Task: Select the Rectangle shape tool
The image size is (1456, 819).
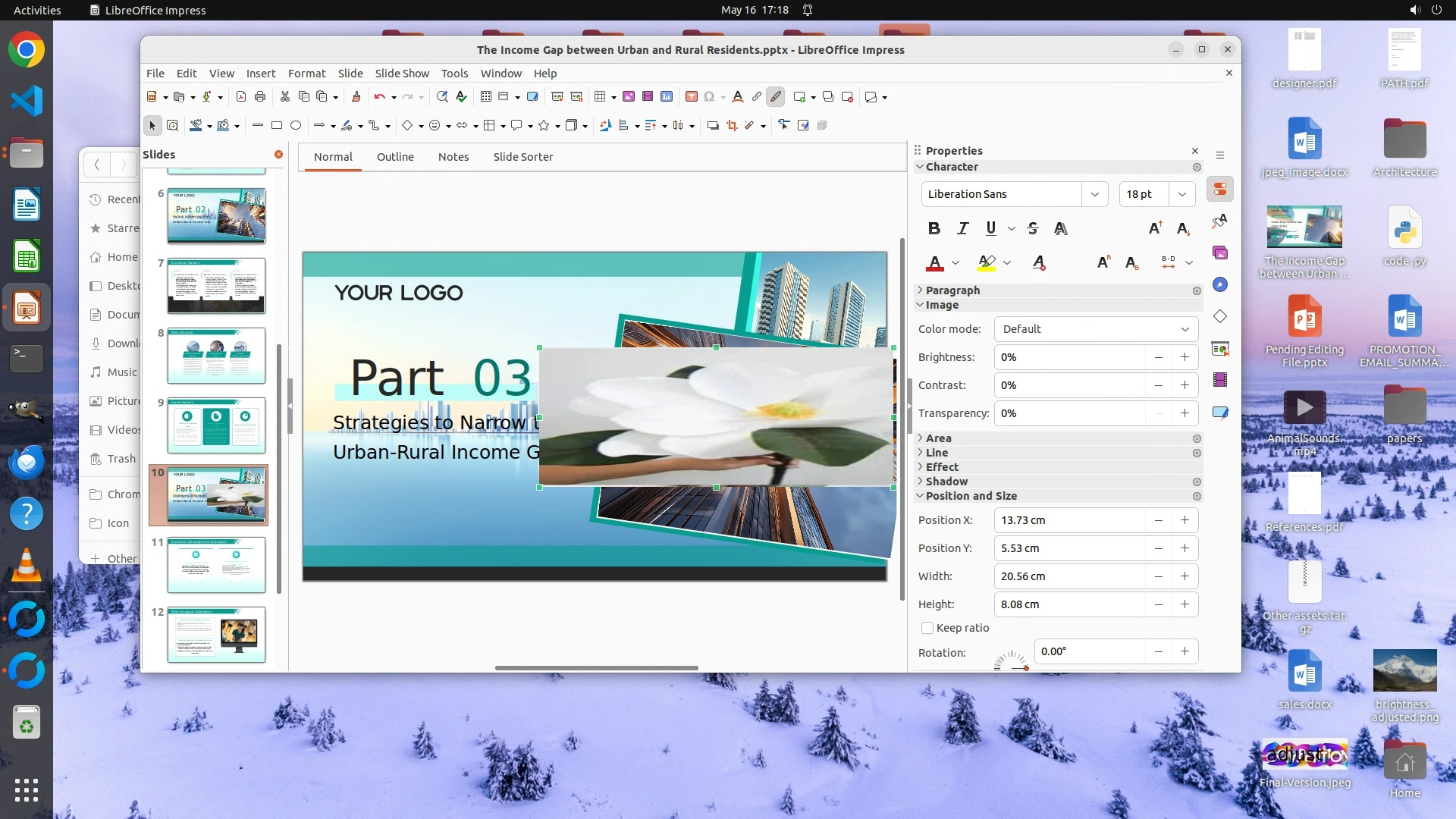Action: [277, 125]
